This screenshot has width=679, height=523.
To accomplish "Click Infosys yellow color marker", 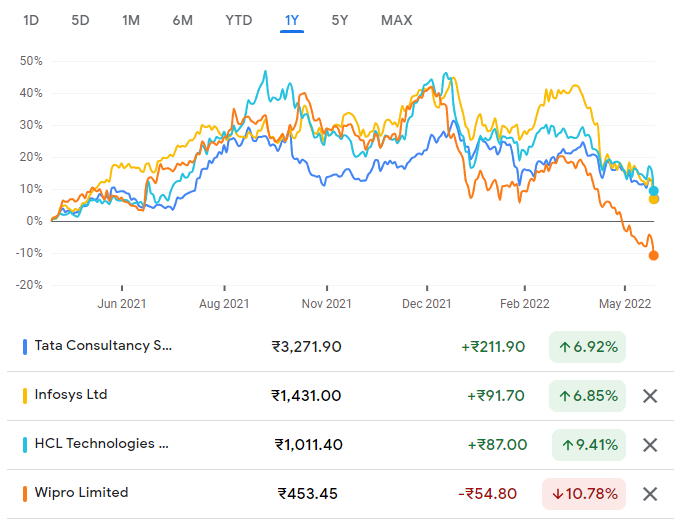I will (x=25, y=396).
